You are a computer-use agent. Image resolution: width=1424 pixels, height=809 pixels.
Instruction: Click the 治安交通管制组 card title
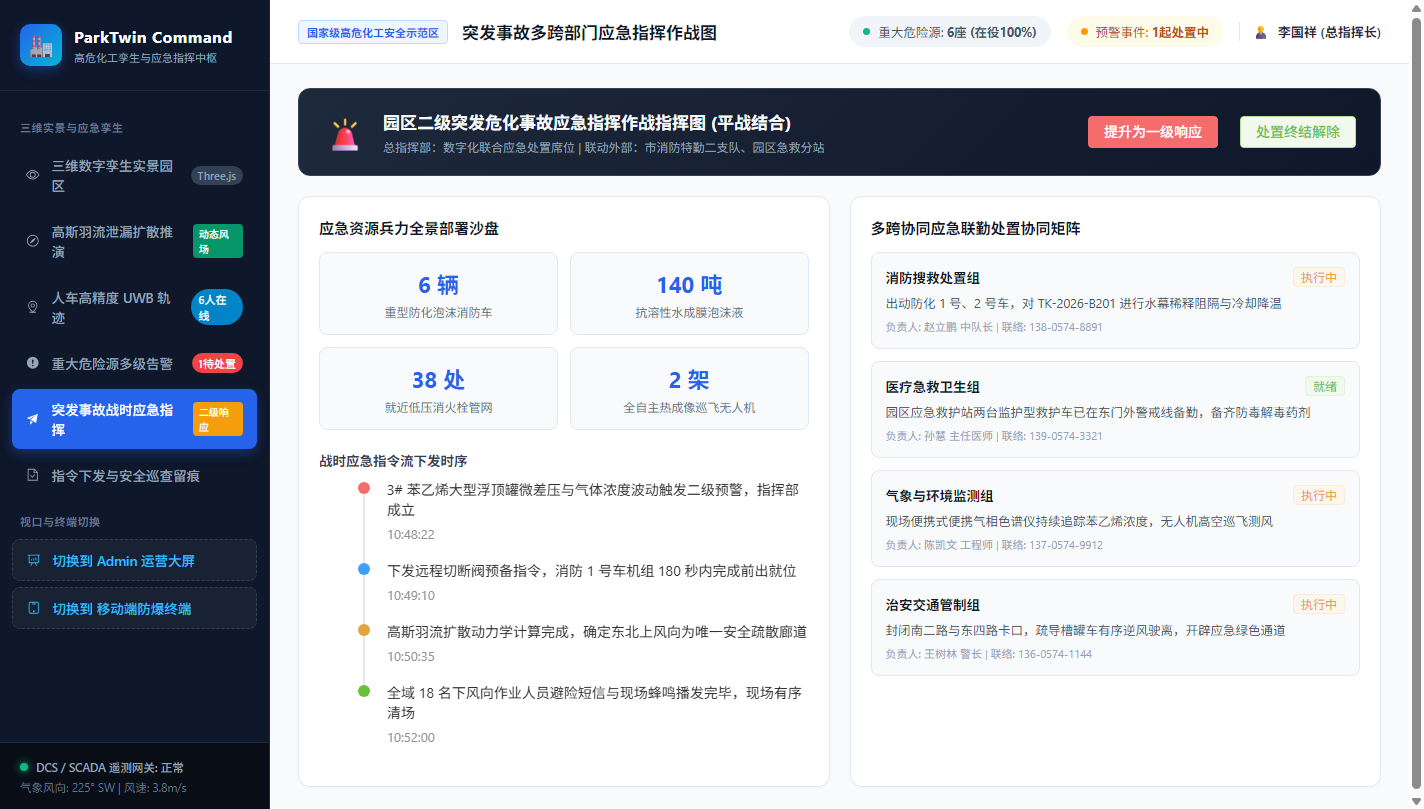point(932,605)
